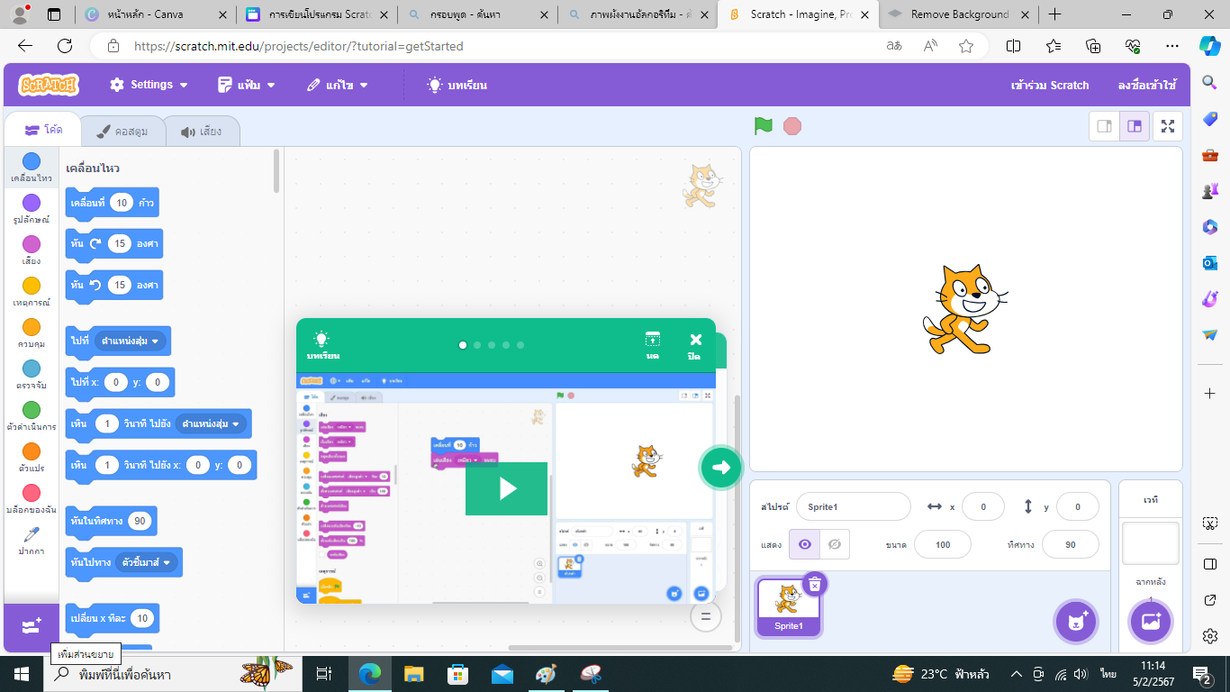Open ตำแหน่งสุ่ม dropdown in เหิน block
The width and height of the screenshot is (1230, 692).
pos(211,424)
